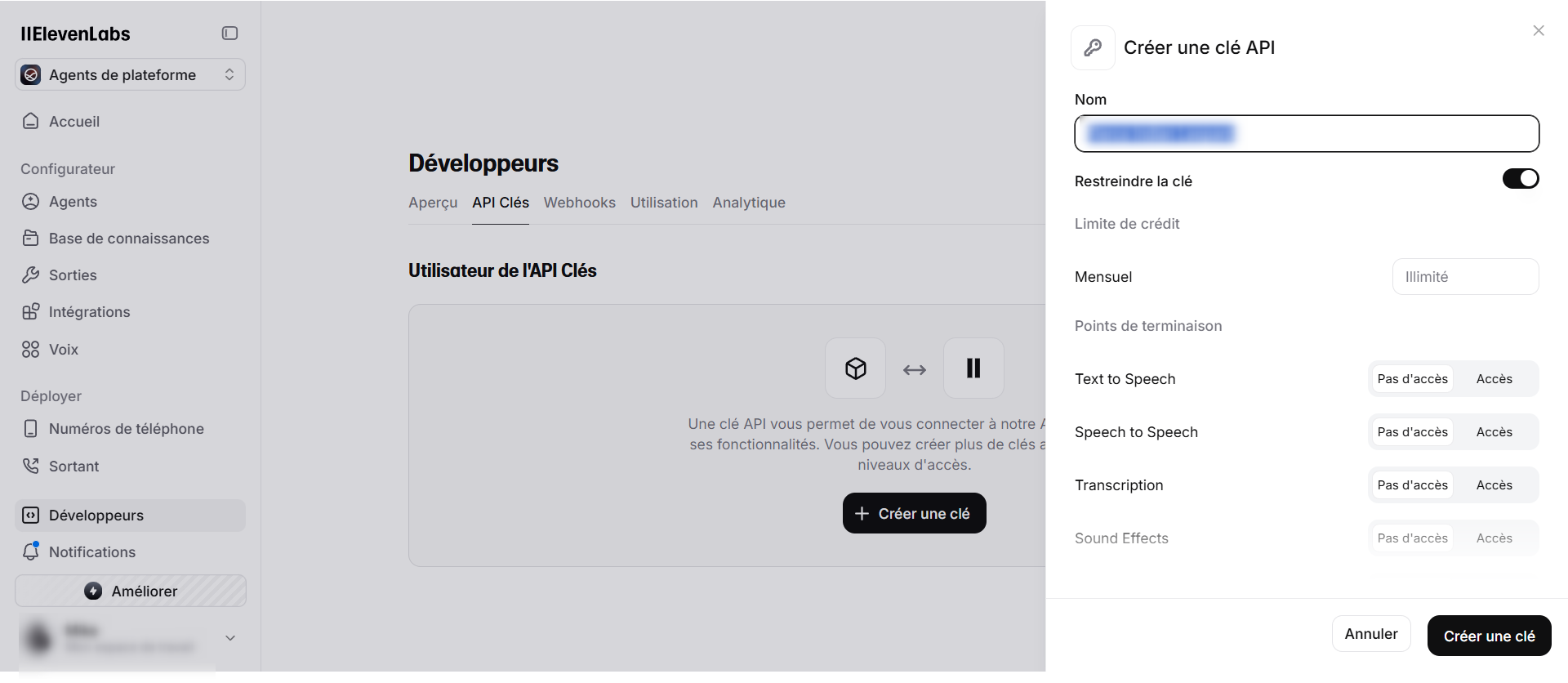Click the Notifications bell icon
This screenshot has height=683, width=1568.
pyautogui.click(x=31, y=551)
